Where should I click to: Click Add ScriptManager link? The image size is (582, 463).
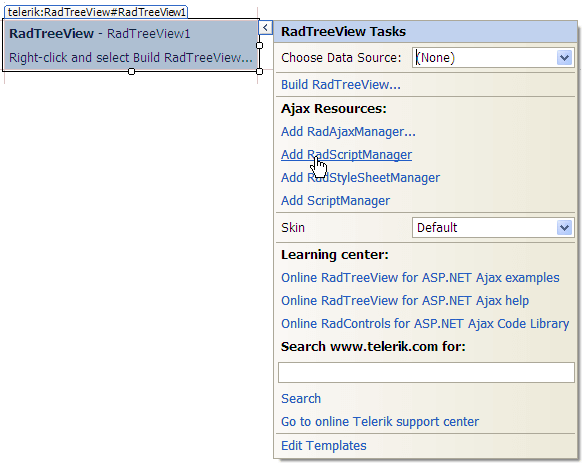tap(335, 201)
